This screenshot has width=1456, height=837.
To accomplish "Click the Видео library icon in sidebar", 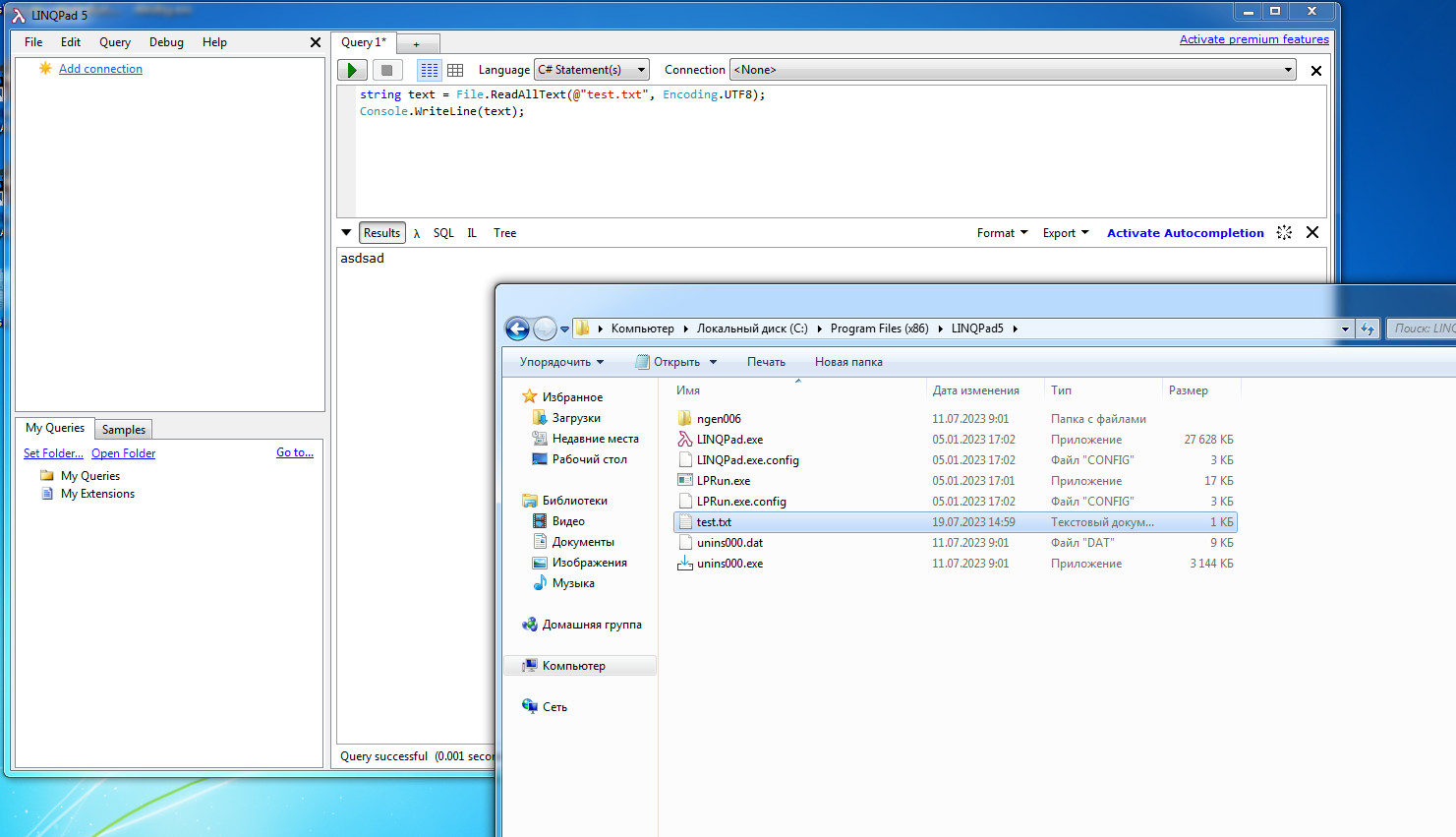I will (x=540, y=521).
